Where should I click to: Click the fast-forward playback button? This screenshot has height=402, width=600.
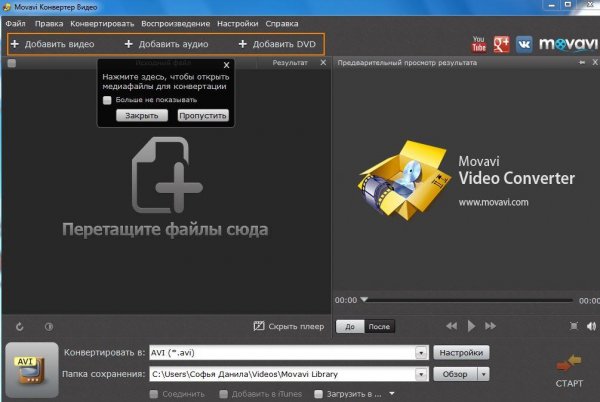coord(491,326)
